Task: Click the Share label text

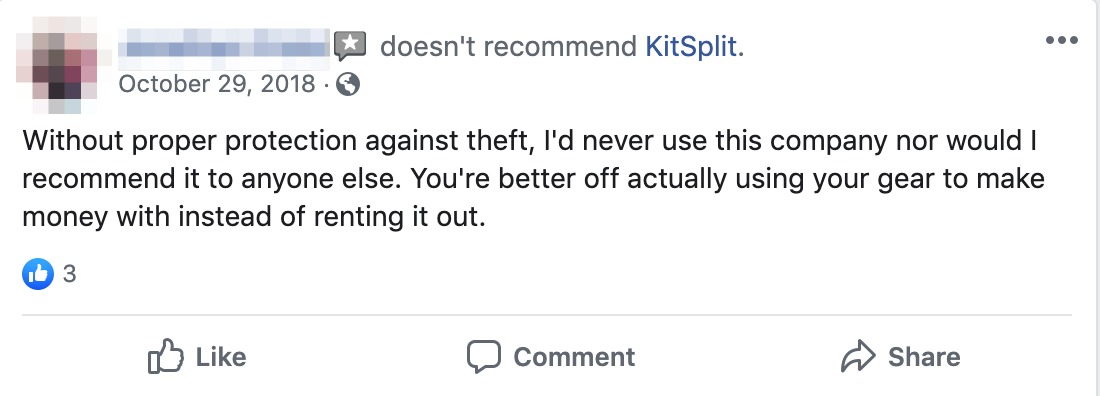Action: pyautogui.click(x=924, y=357)
